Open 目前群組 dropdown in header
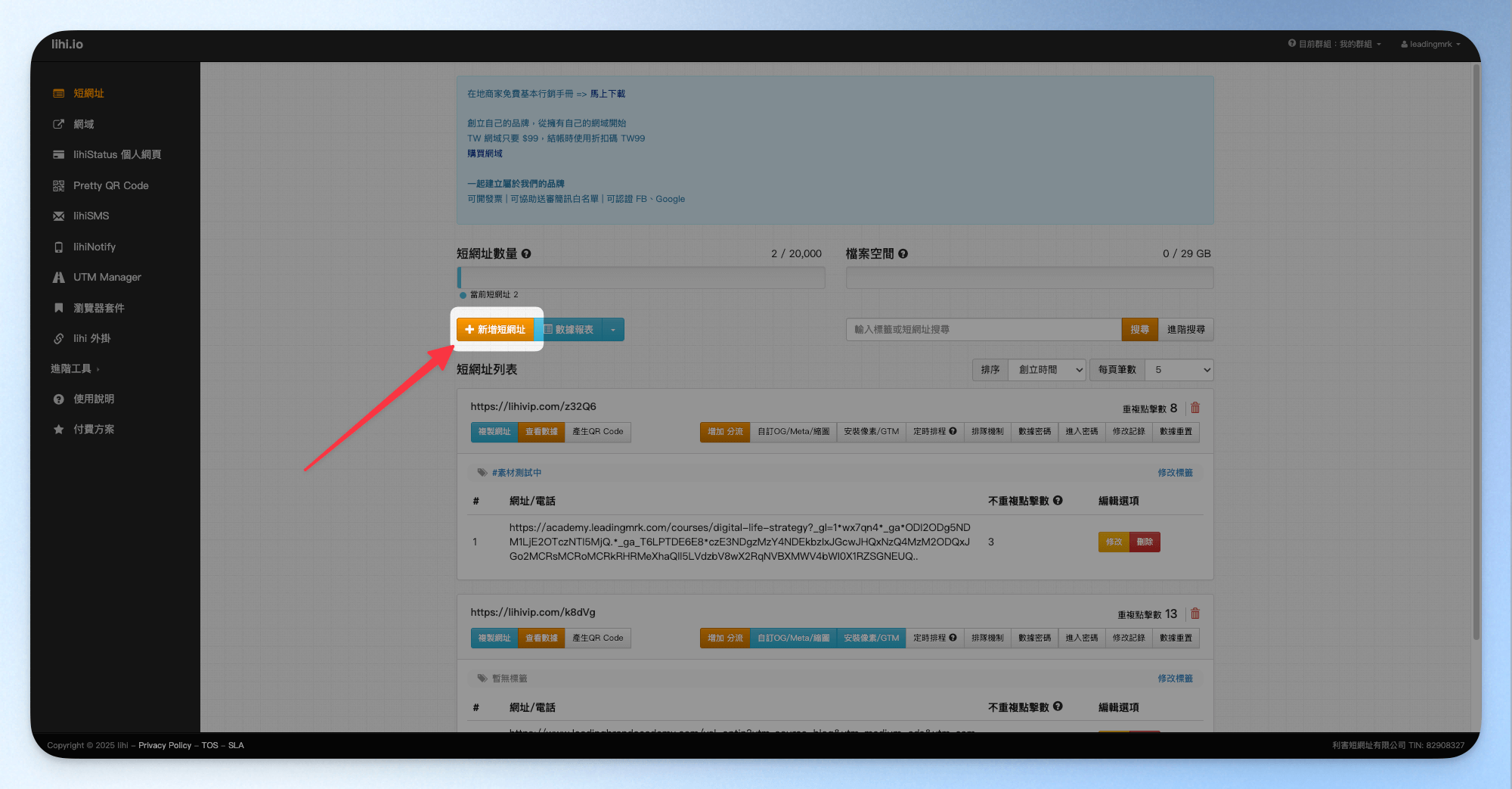 (x=1334, y=44)
